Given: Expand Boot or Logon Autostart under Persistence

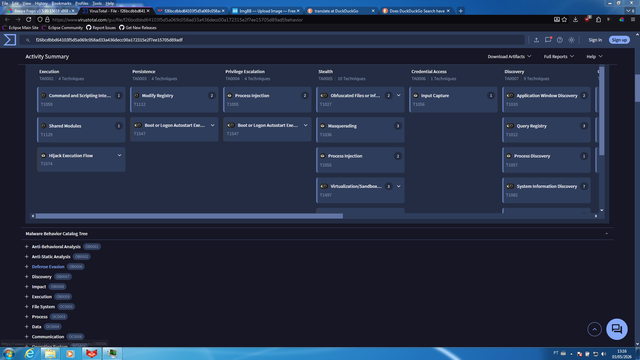Looking at the screenshot, I should (x=212, y=125).
